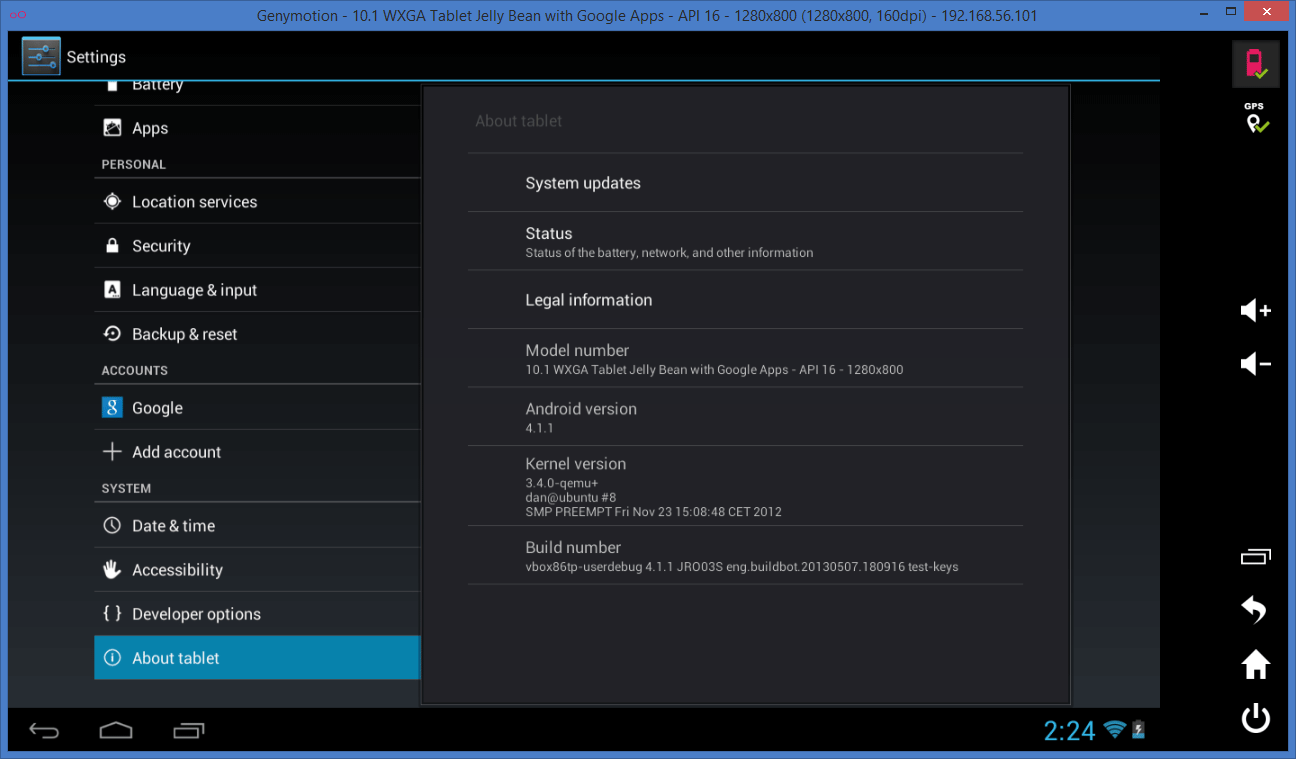This screenshot has height=759, width=1296.
Task: Click the Date & time clock icon
Action: 113,525
